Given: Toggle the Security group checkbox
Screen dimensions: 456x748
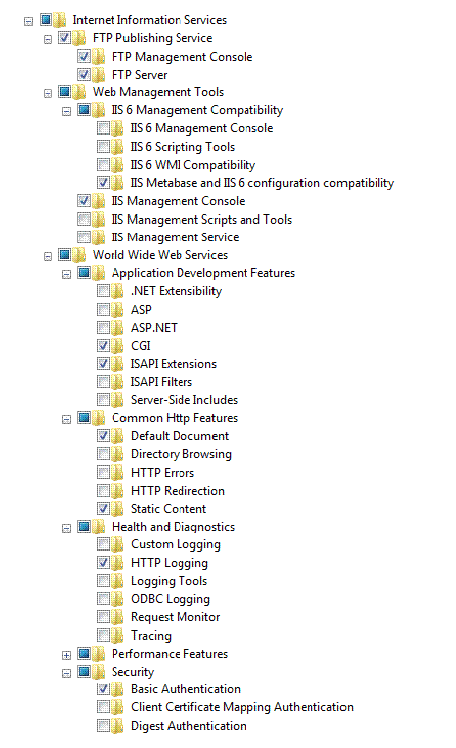Looking at the screenshot, I should 84,671.
